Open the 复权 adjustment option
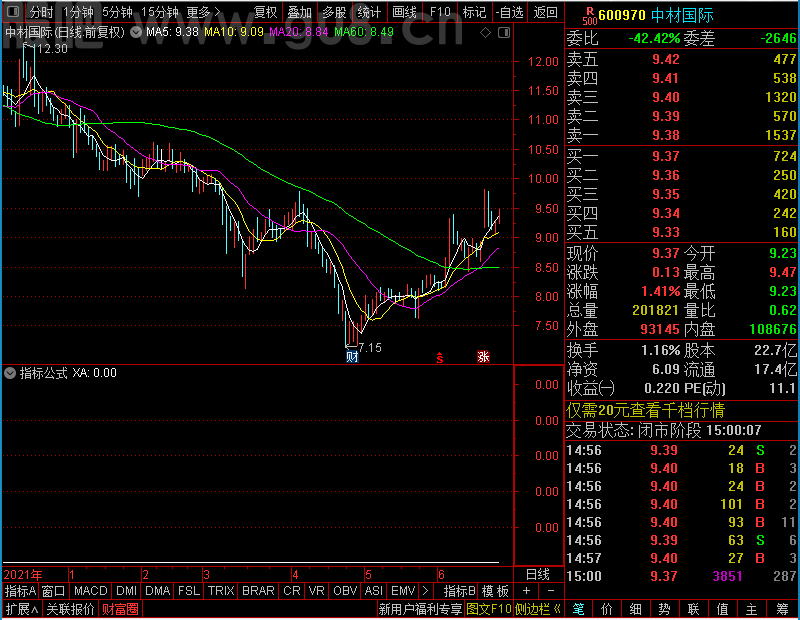This screenshot has width=800, height=620. coord(265,12)
